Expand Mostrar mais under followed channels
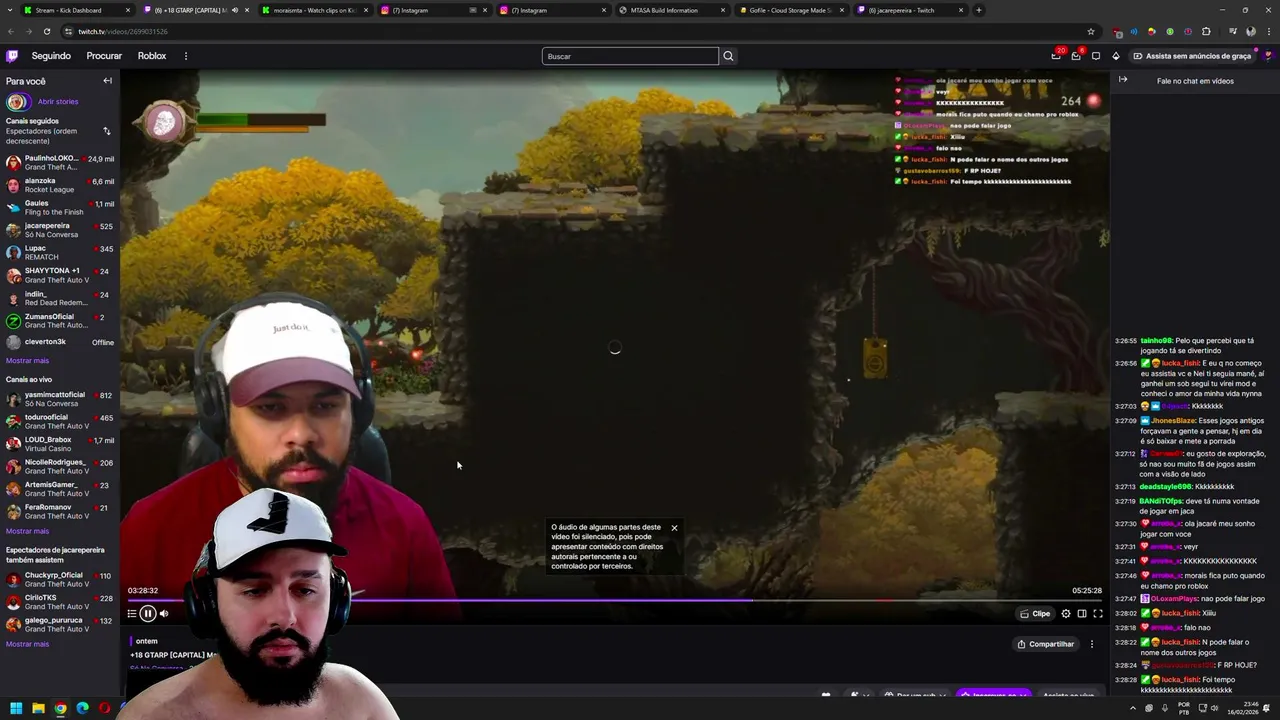The image size is (1280, 720). 27,361
